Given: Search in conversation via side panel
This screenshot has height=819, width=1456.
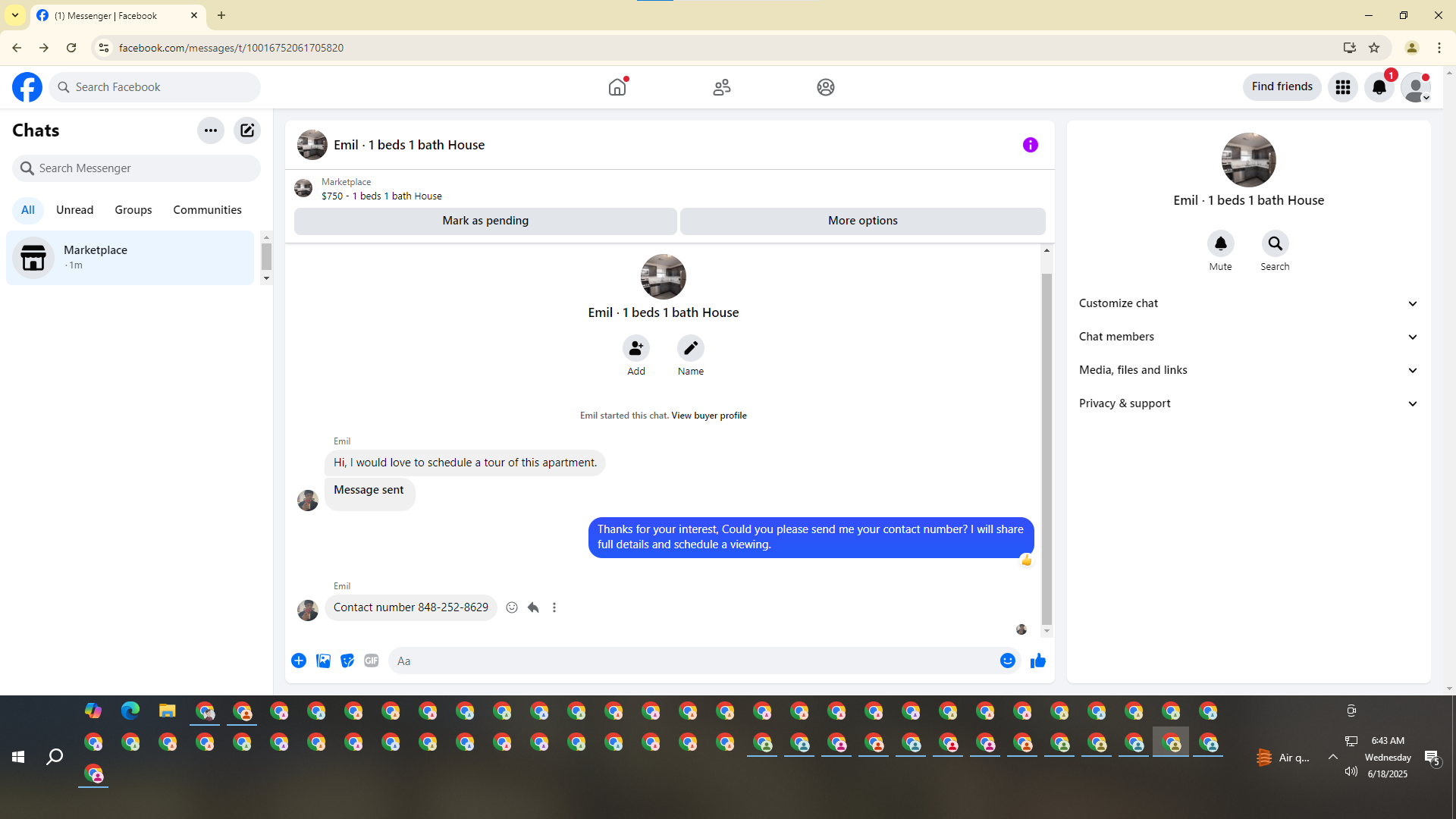Looking at the screenshot, I should (x=1276, y=243).
